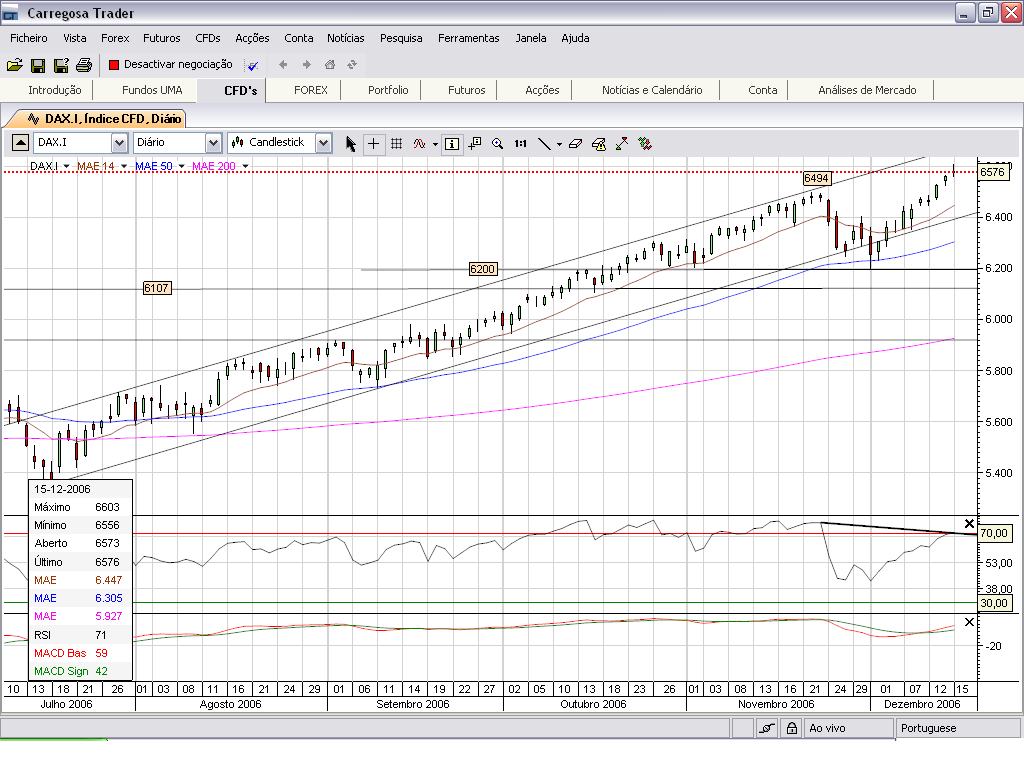Click the refresh navigation icon

352,64
